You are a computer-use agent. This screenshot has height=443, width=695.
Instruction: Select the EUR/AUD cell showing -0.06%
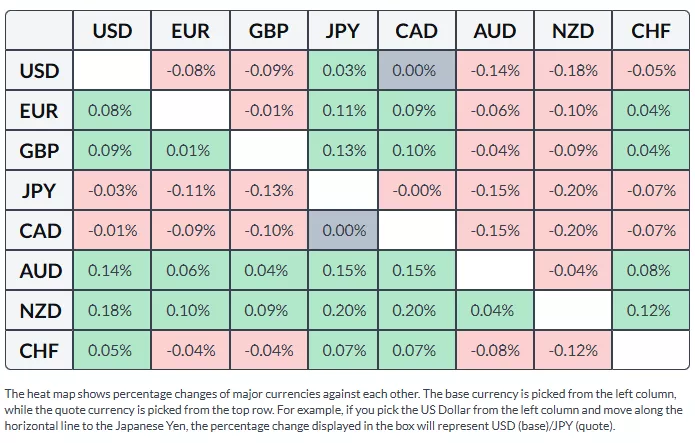[494, 111]
